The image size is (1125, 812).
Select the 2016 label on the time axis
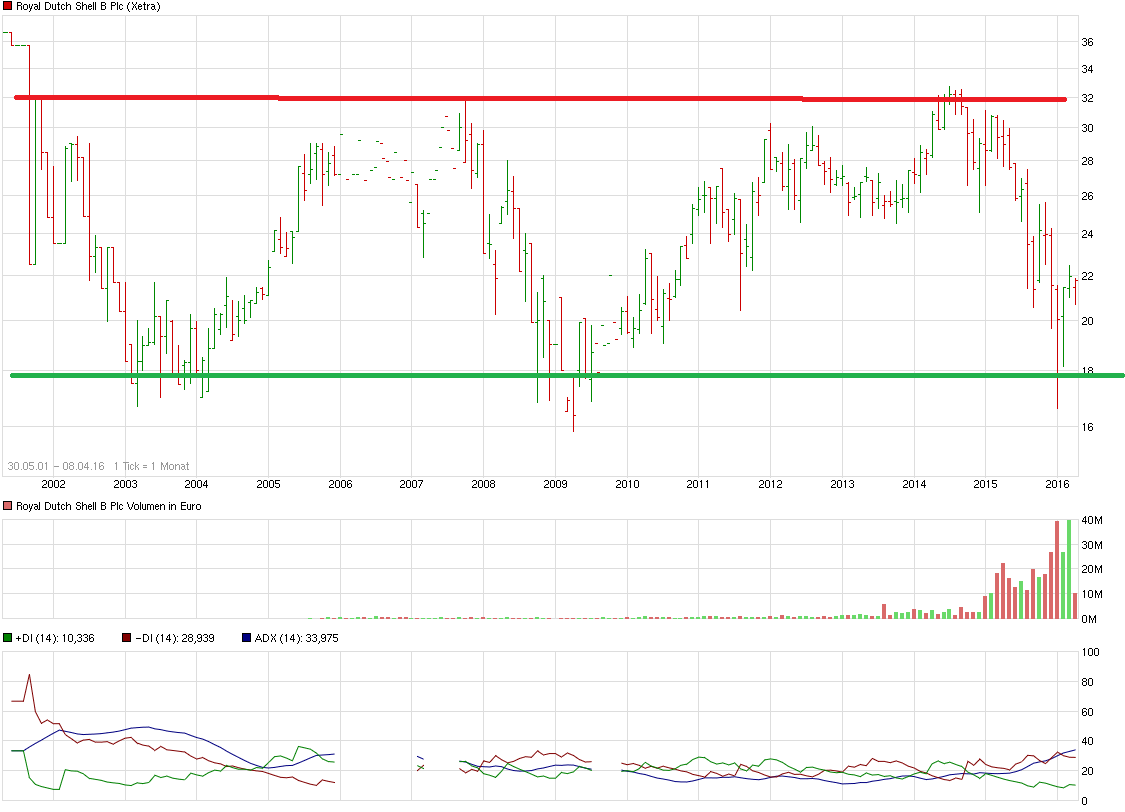1058,483
